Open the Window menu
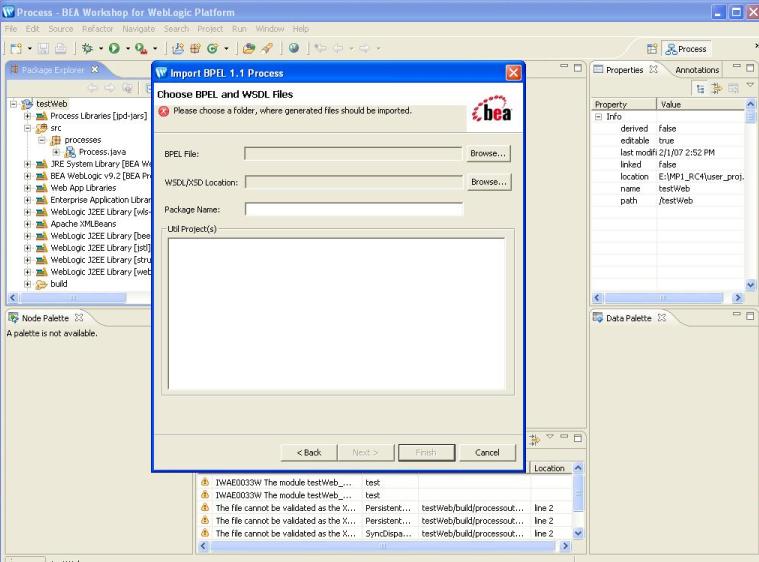Screen dimensions: 759x562 coord(270,29)
